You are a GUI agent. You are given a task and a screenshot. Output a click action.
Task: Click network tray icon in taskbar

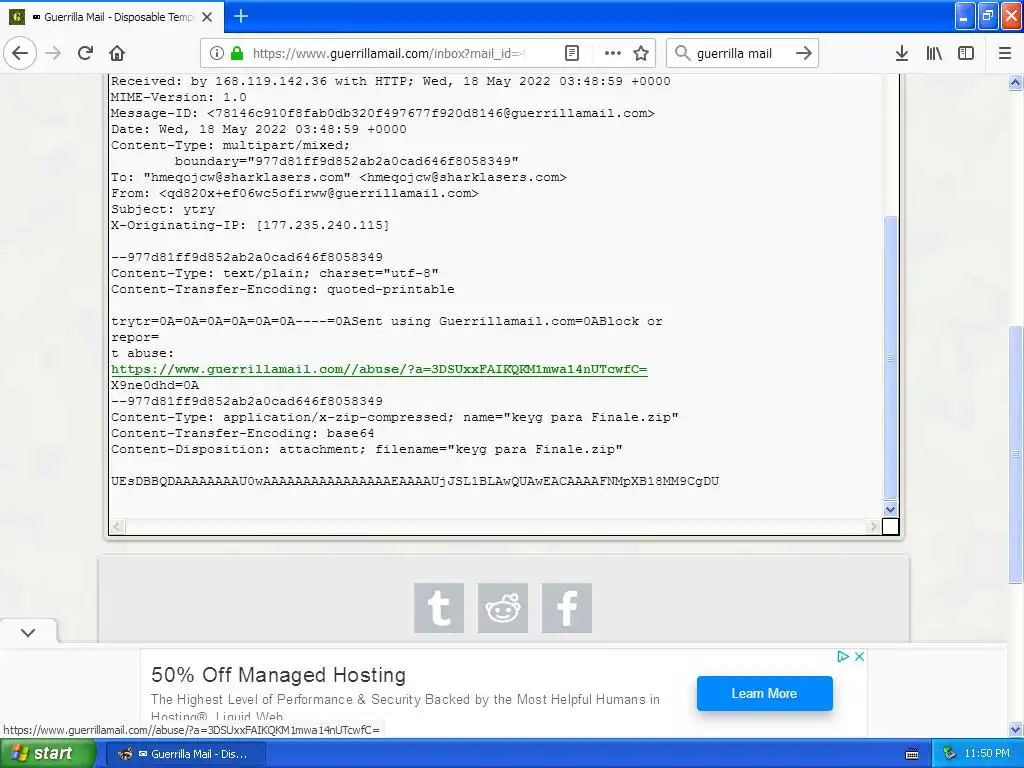[949, 754]
